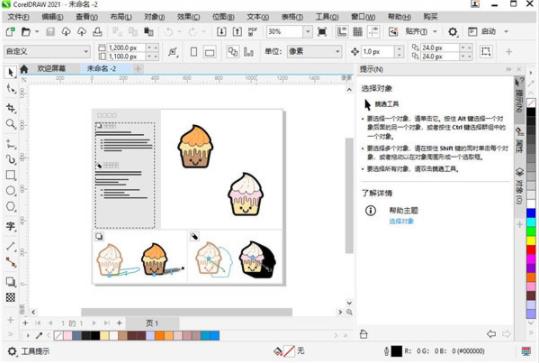Screen dimensions: 539x363
Task: Click the Paste icon in toolbar
Action: click(x=148, y=32)
